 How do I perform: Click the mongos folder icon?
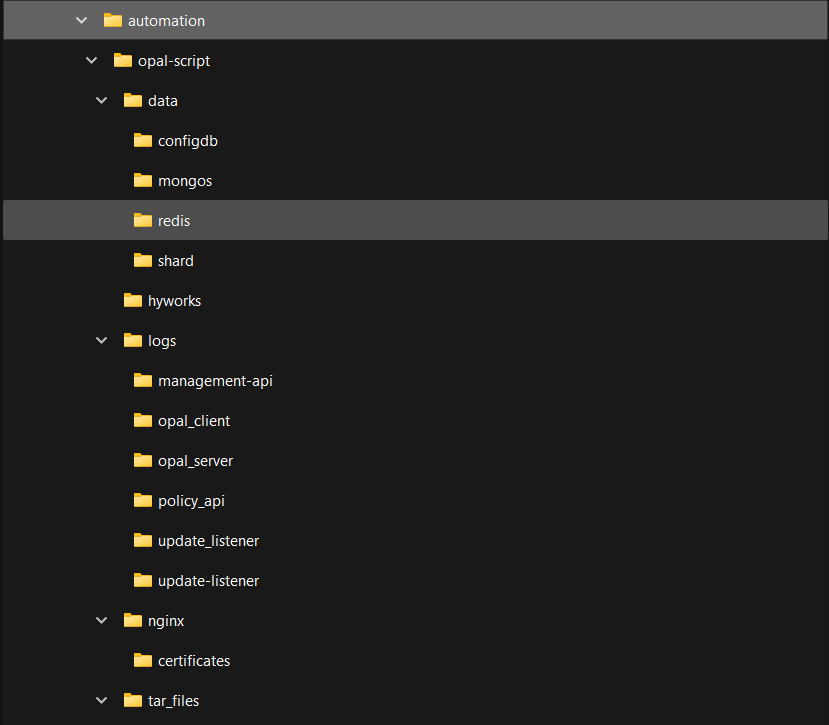[143, 180]
